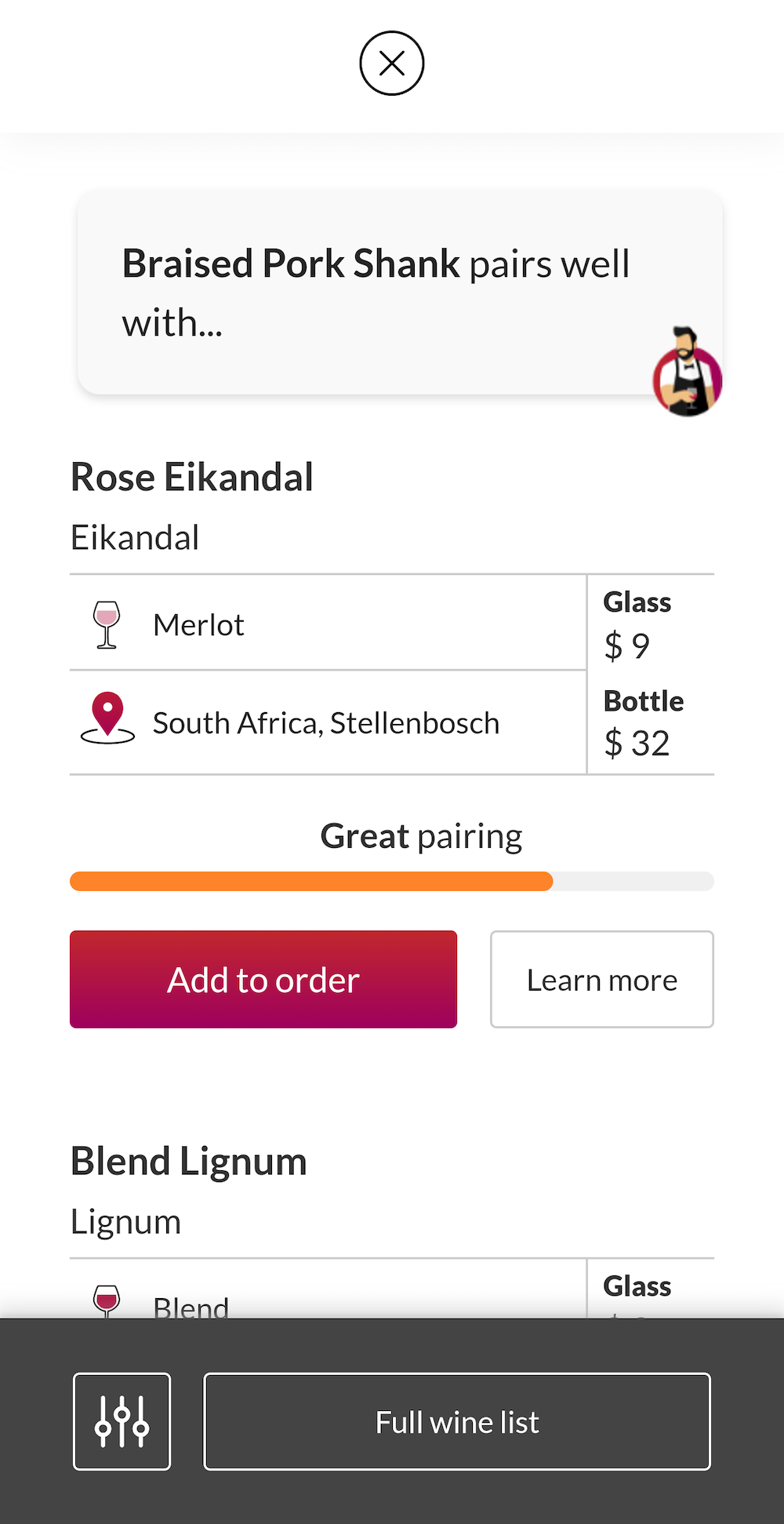This screenshot has width=784, height=1524.
Task: Select the Rose Eikandal wine title
Action: (x=192, y=477)
